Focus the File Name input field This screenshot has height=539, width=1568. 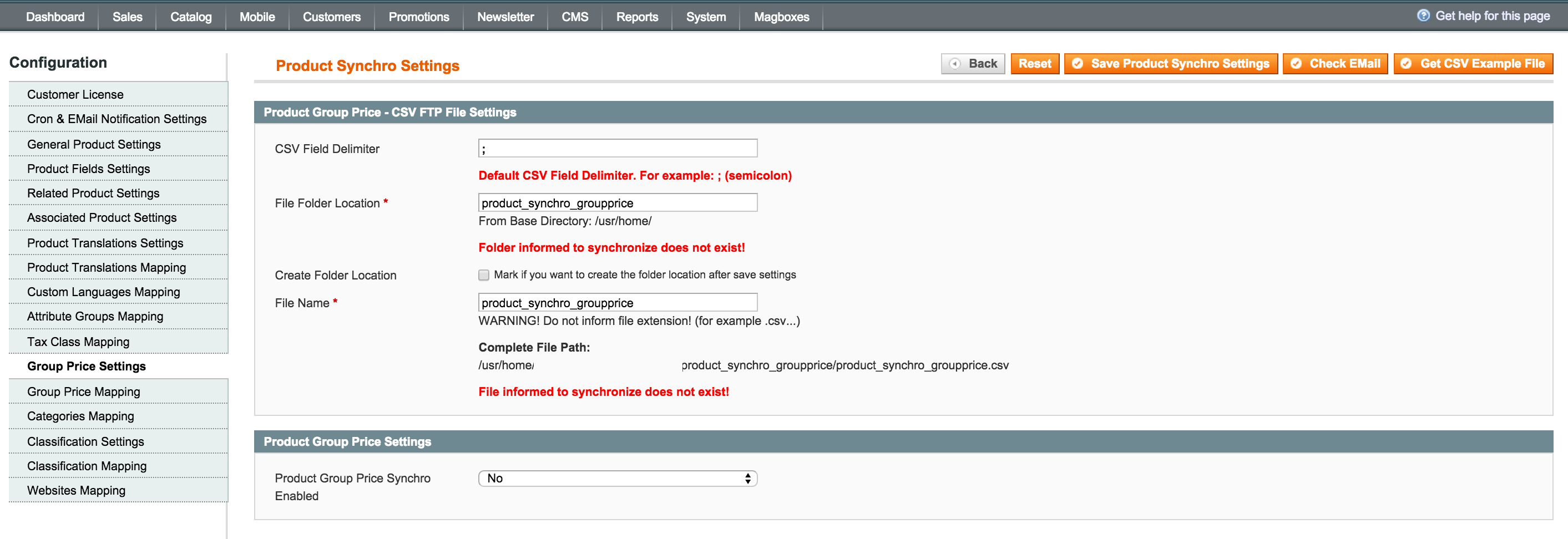618,302
